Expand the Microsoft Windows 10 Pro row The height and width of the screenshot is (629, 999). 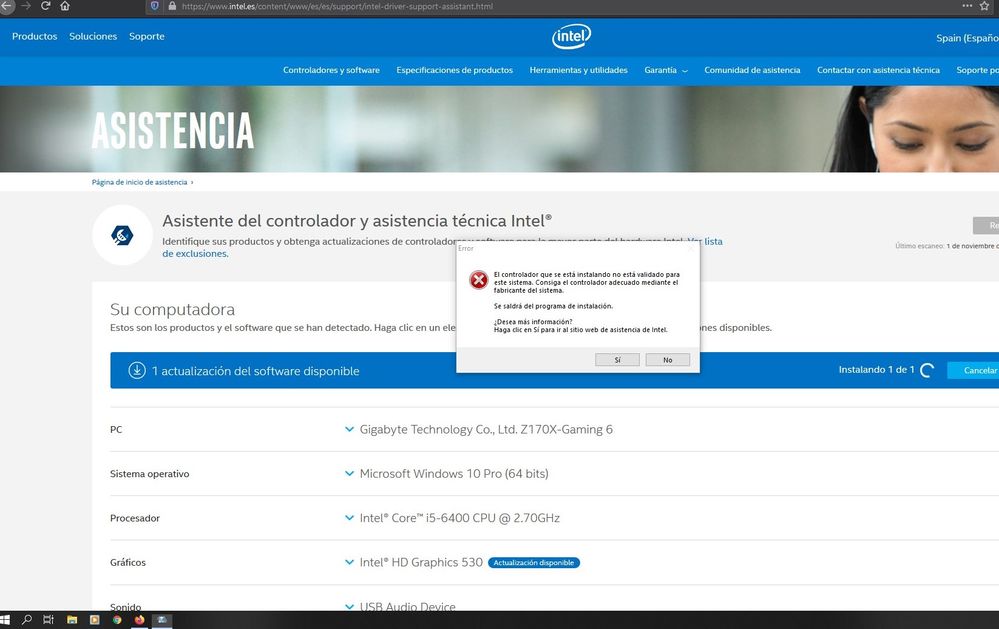click(349, 474)
